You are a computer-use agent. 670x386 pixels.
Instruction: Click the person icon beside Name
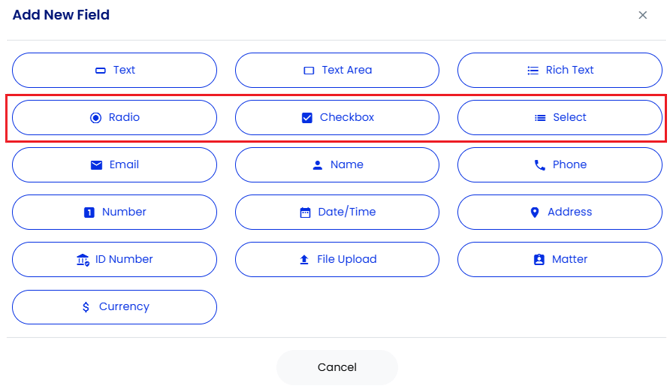tap(317, 165)
